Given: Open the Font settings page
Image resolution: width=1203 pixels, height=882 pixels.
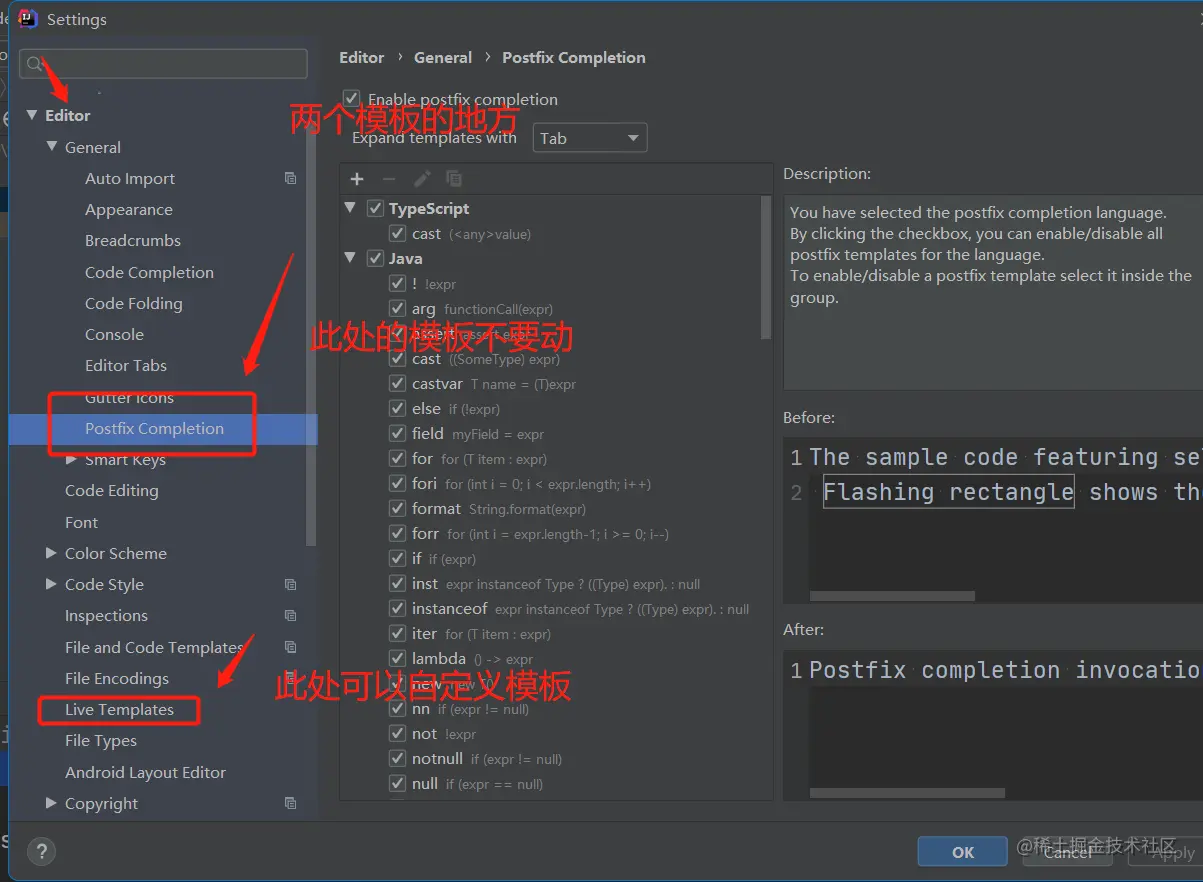Looking at the screenshot, I should (x=81, y=522).
